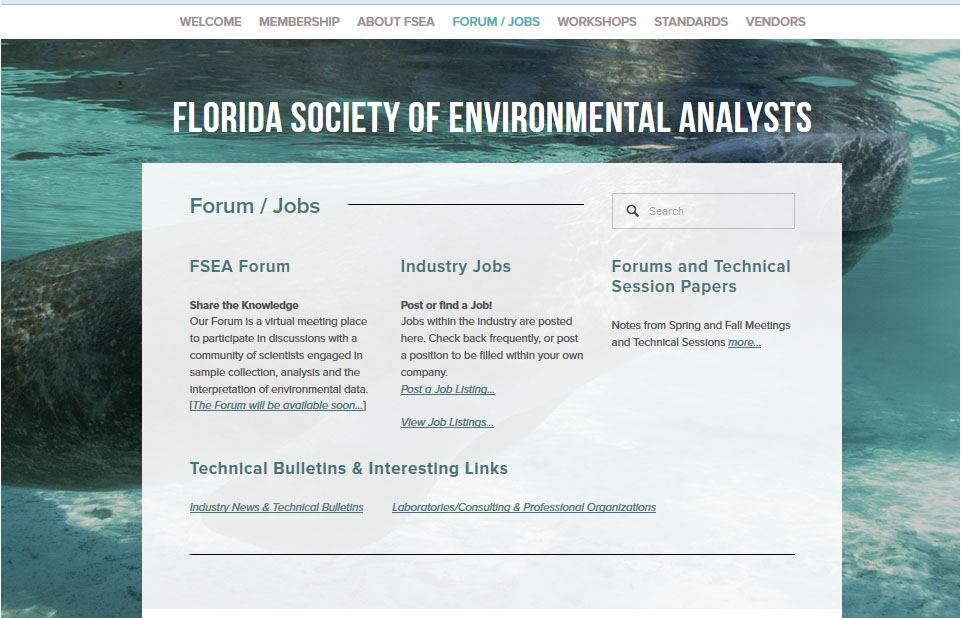This screenshot has width=961, height=618.
Task: Open the WELCOME navigation page
Action: [210, 21]
